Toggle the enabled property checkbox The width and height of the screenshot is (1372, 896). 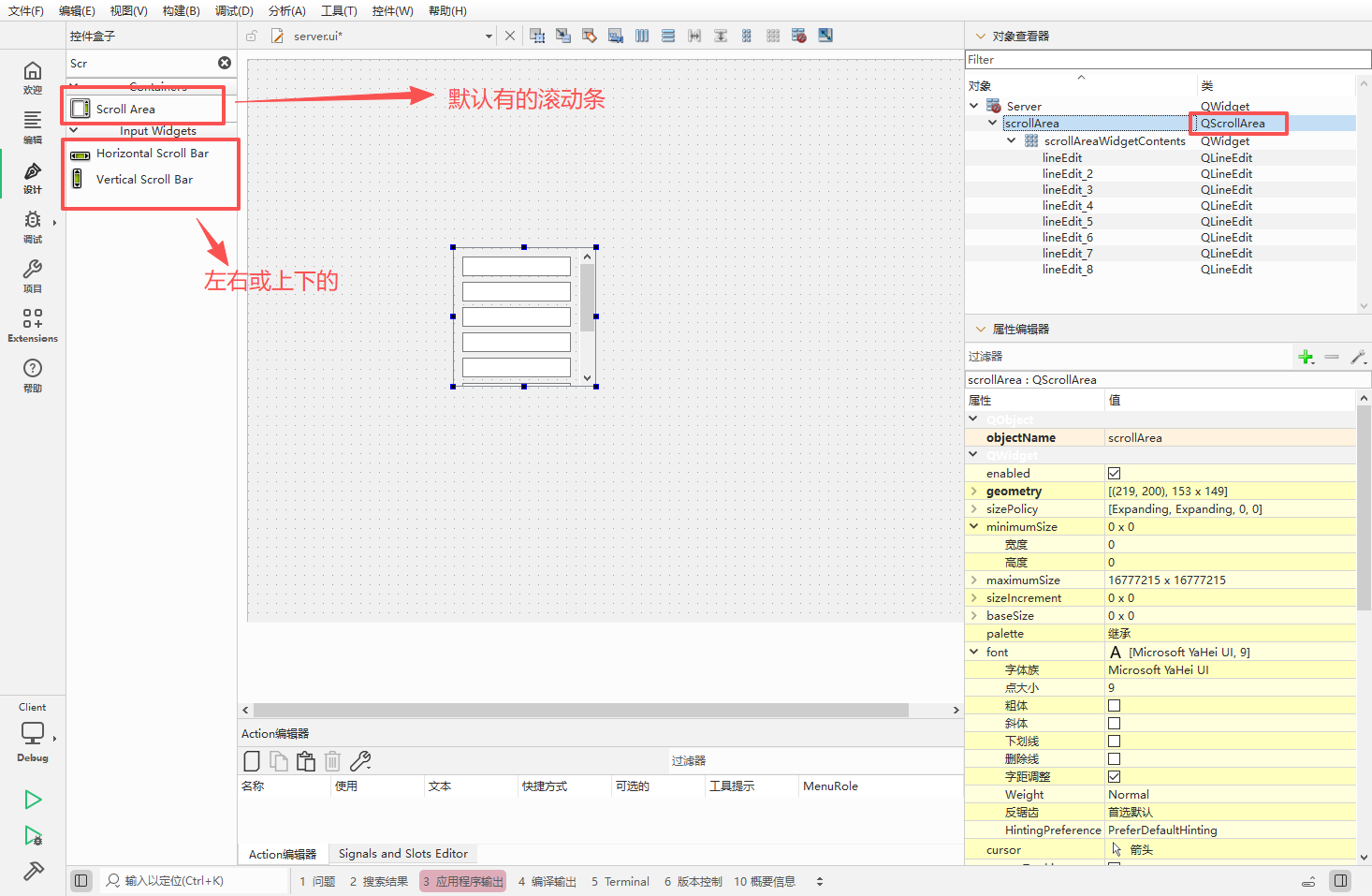click(1114, 473)
